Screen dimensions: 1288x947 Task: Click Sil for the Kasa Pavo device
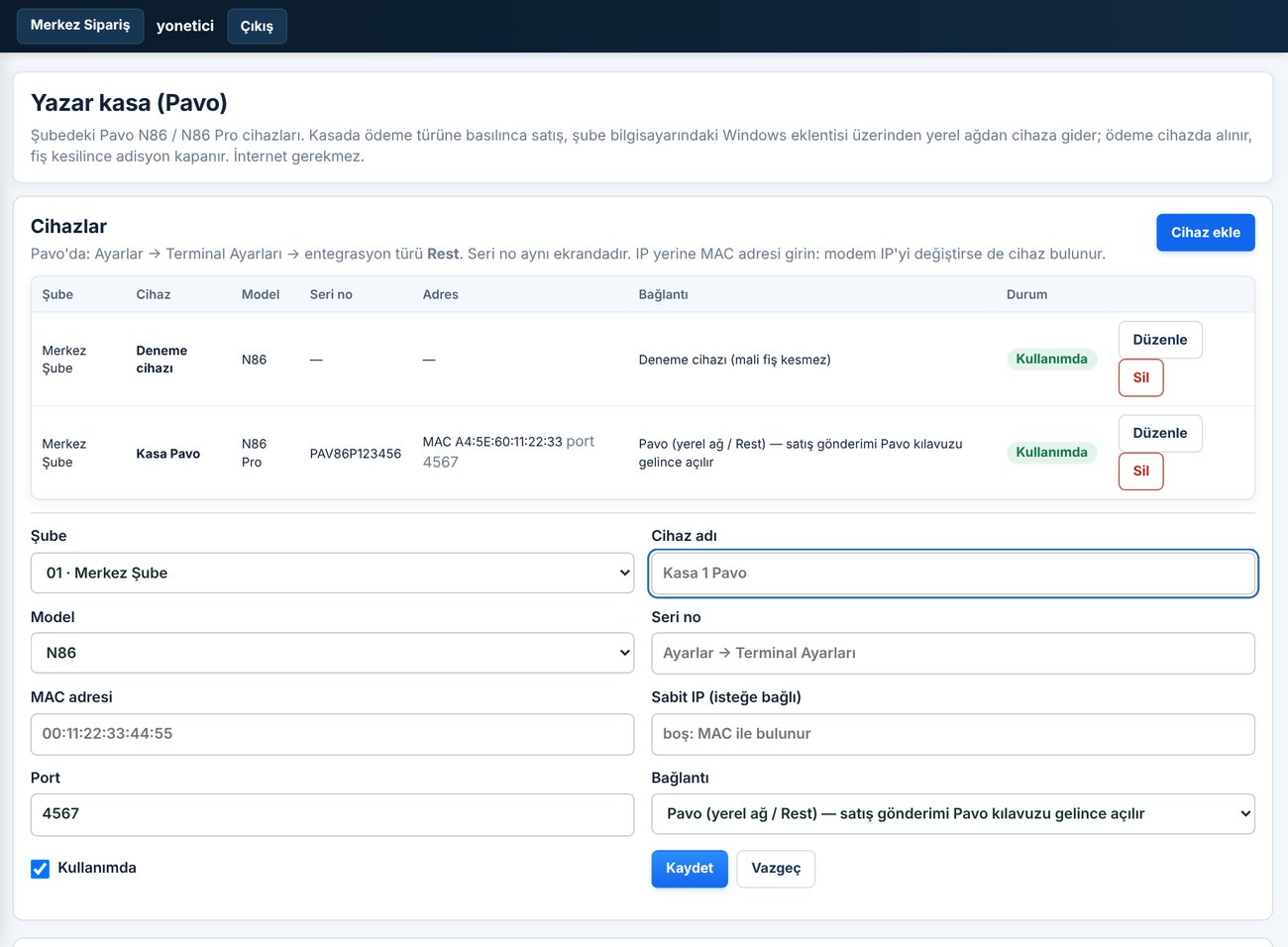point(1140,471)
